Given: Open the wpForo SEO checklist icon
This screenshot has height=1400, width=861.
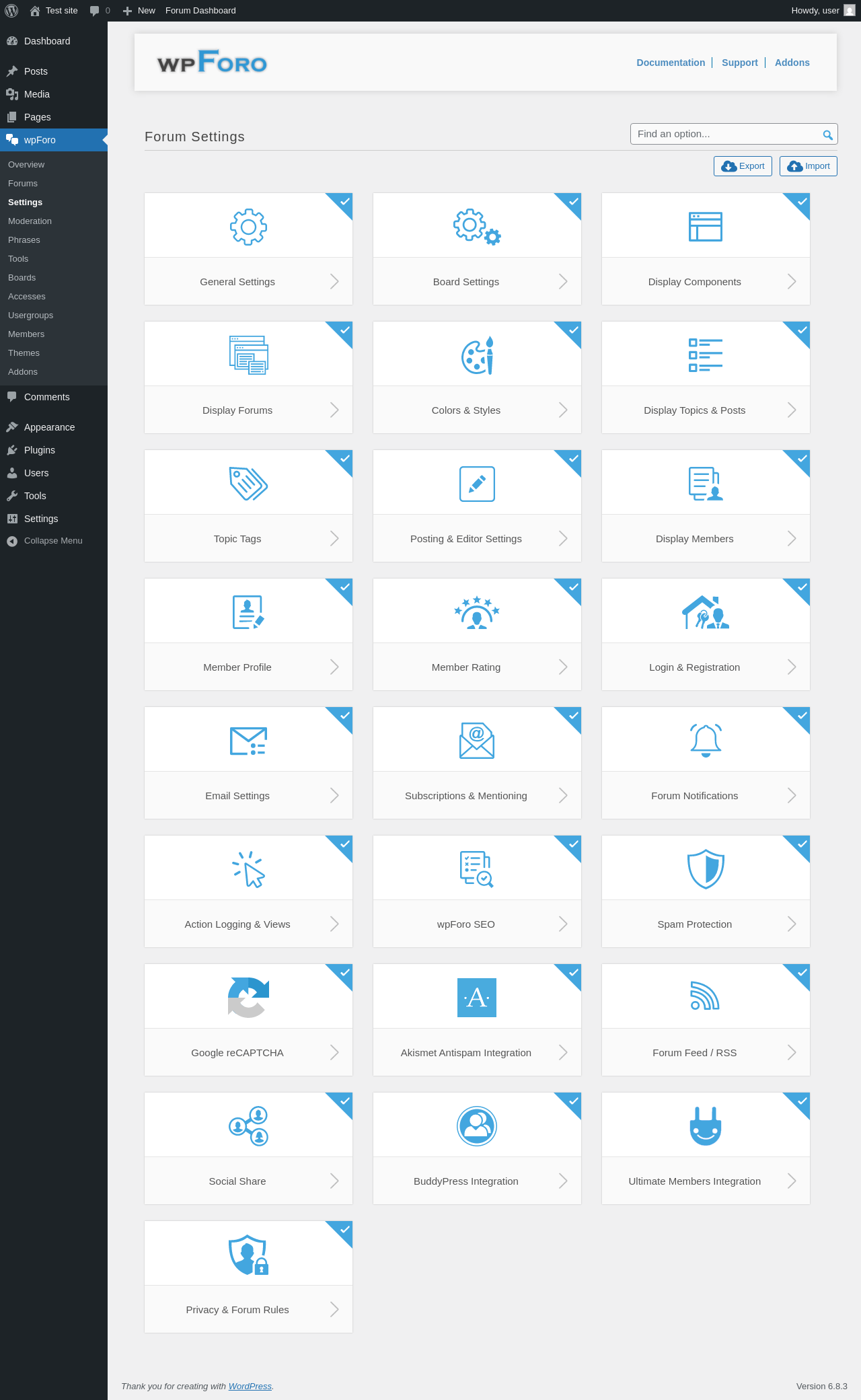Looking at the screenshot, I should [x=477, y=869].
